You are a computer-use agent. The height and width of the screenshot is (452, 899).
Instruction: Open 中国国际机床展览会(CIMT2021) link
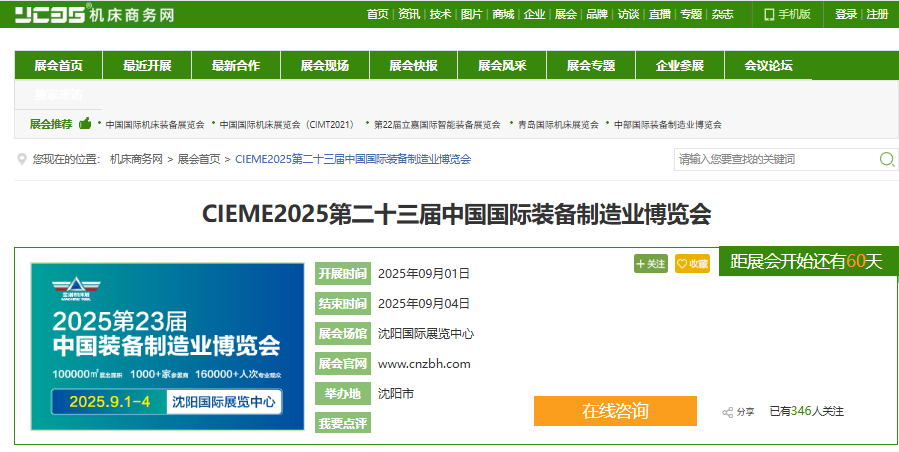(x=287, y=124)
